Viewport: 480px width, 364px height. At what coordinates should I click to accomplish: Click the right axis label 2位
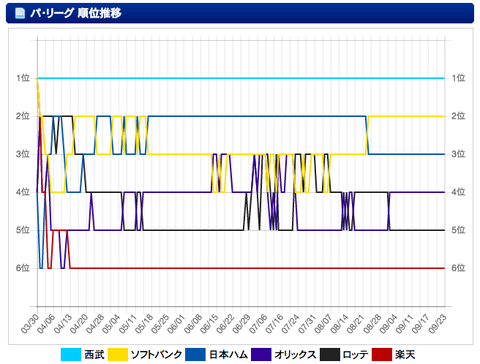[458, 116]
